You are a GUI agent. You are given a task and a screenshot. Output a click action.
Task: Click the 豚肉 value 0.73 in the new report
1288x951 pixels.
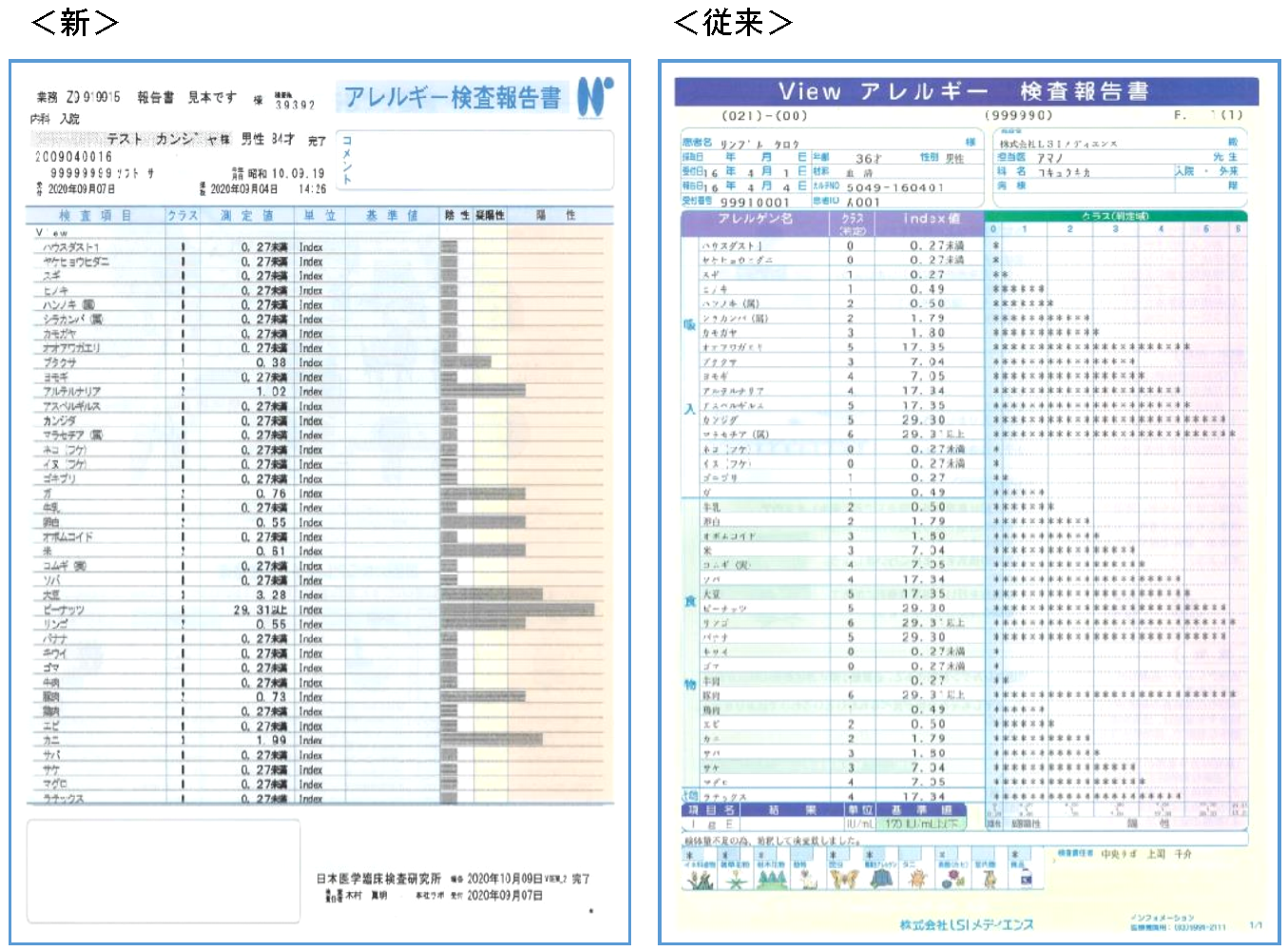271,697
